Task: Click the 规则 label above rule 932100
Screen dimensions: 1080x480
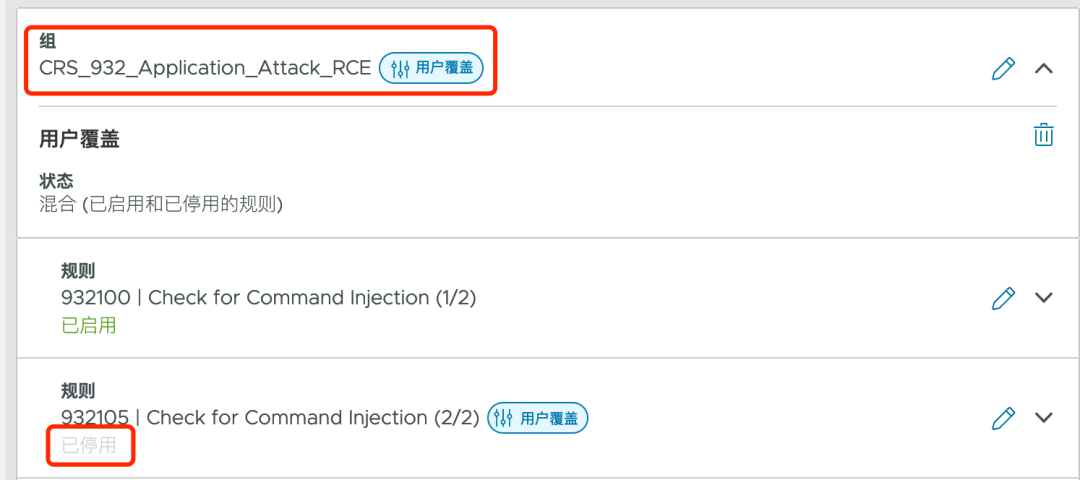Action: tap(78, 271)
